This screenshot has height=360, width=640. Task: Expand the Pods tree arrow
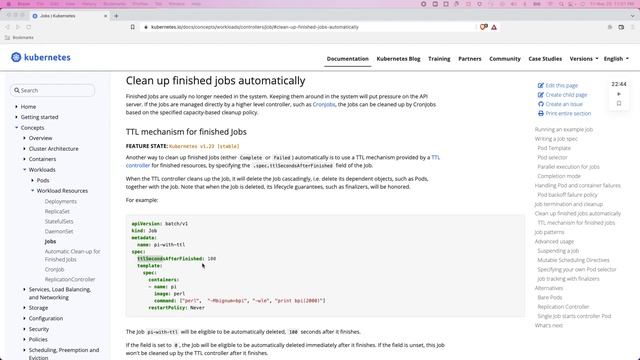click(33, 180)
